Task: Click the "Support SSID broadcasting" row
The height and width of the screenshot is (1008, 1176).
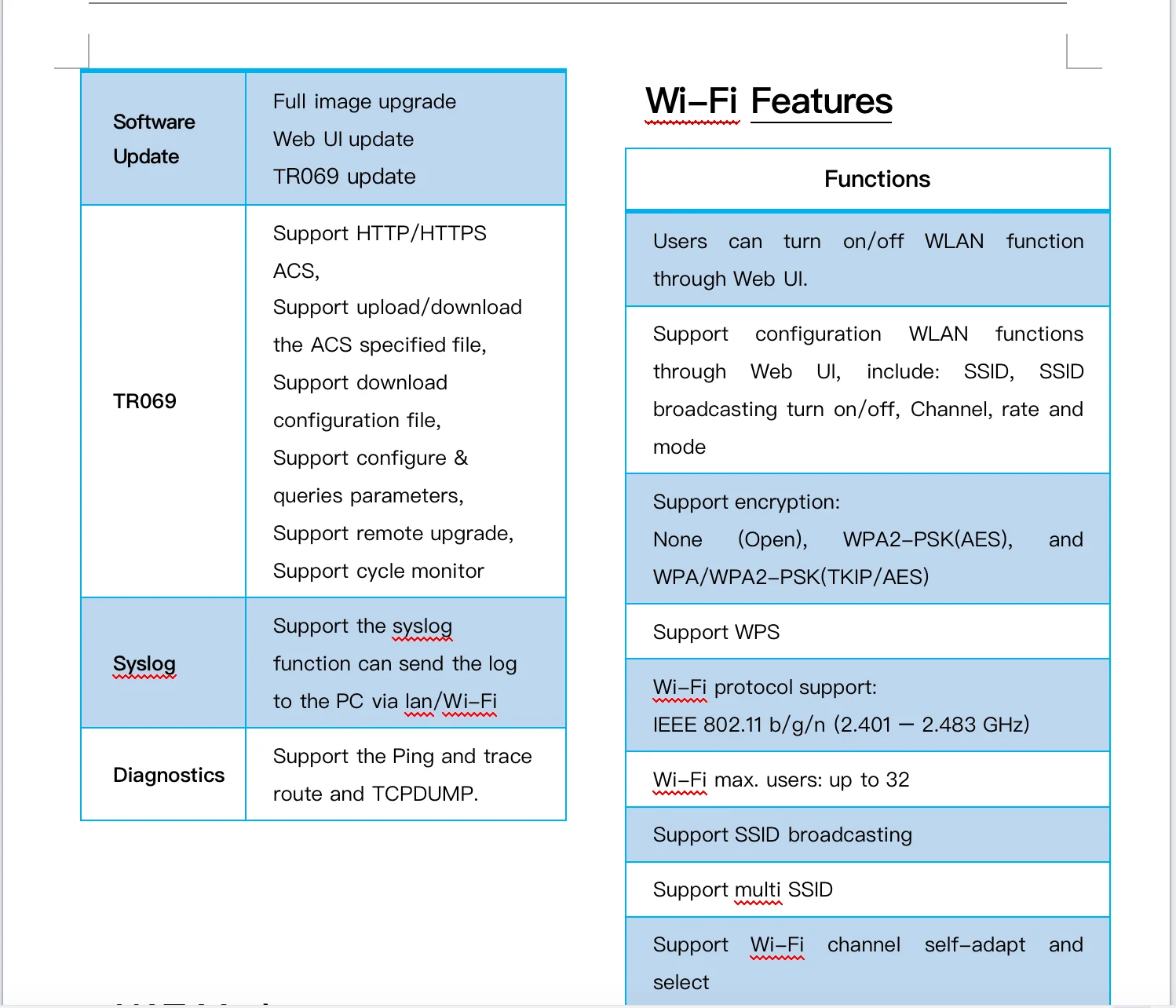Action: [867, 835]
